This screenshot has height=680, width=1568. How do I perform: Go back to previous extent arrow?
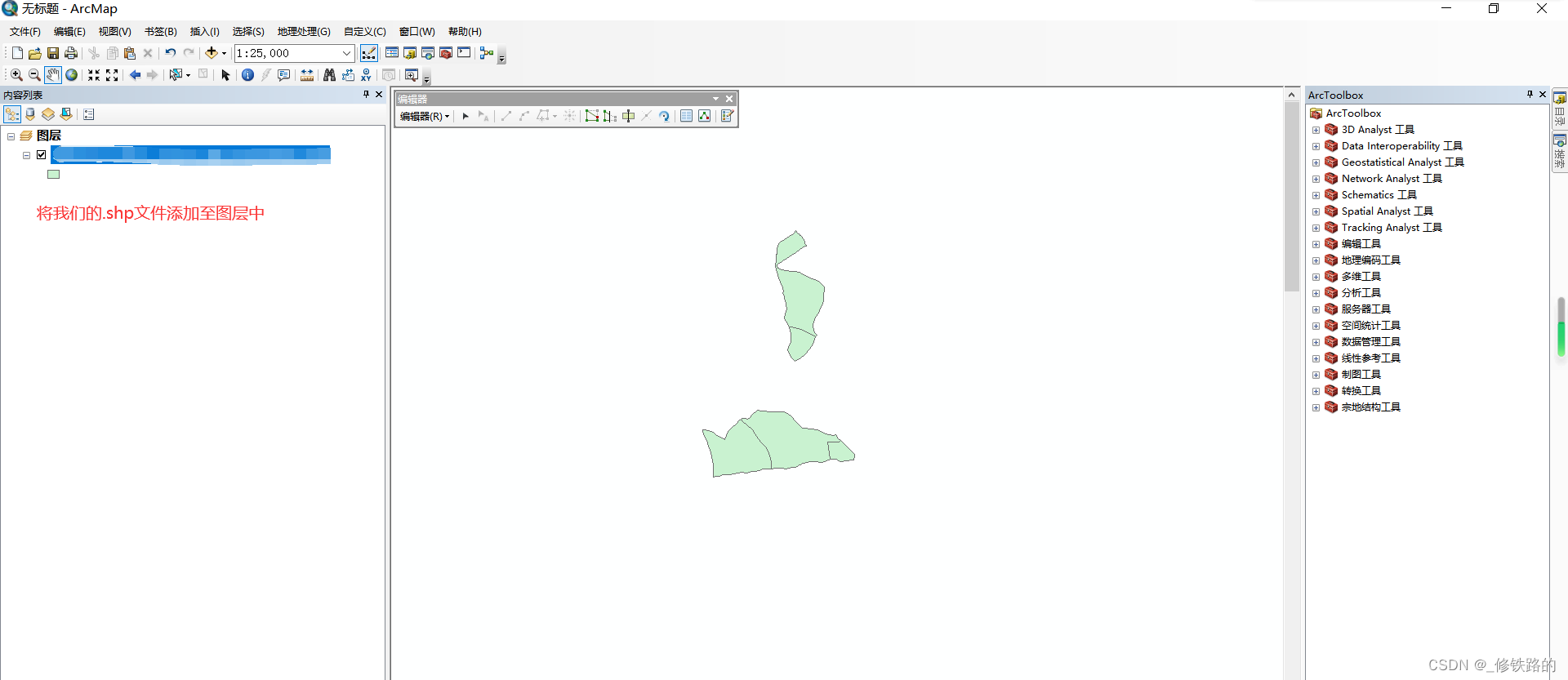[135, 75]
